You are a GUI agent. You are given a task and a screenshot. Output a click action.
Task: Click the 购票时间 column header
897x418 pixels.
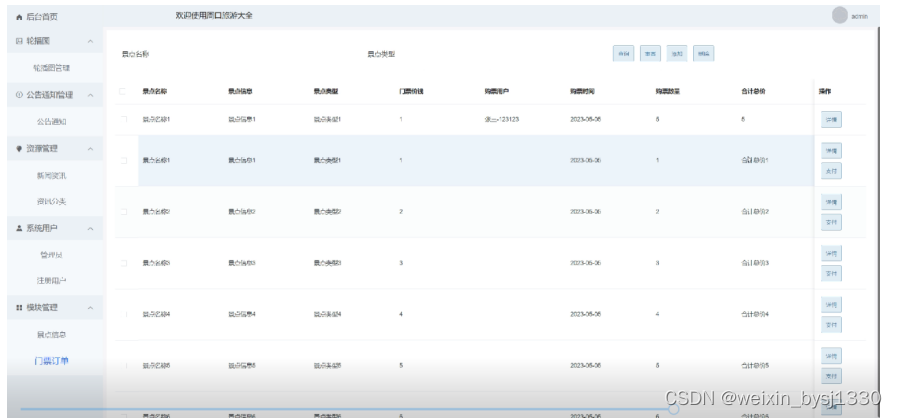click(x=582, y=91)
